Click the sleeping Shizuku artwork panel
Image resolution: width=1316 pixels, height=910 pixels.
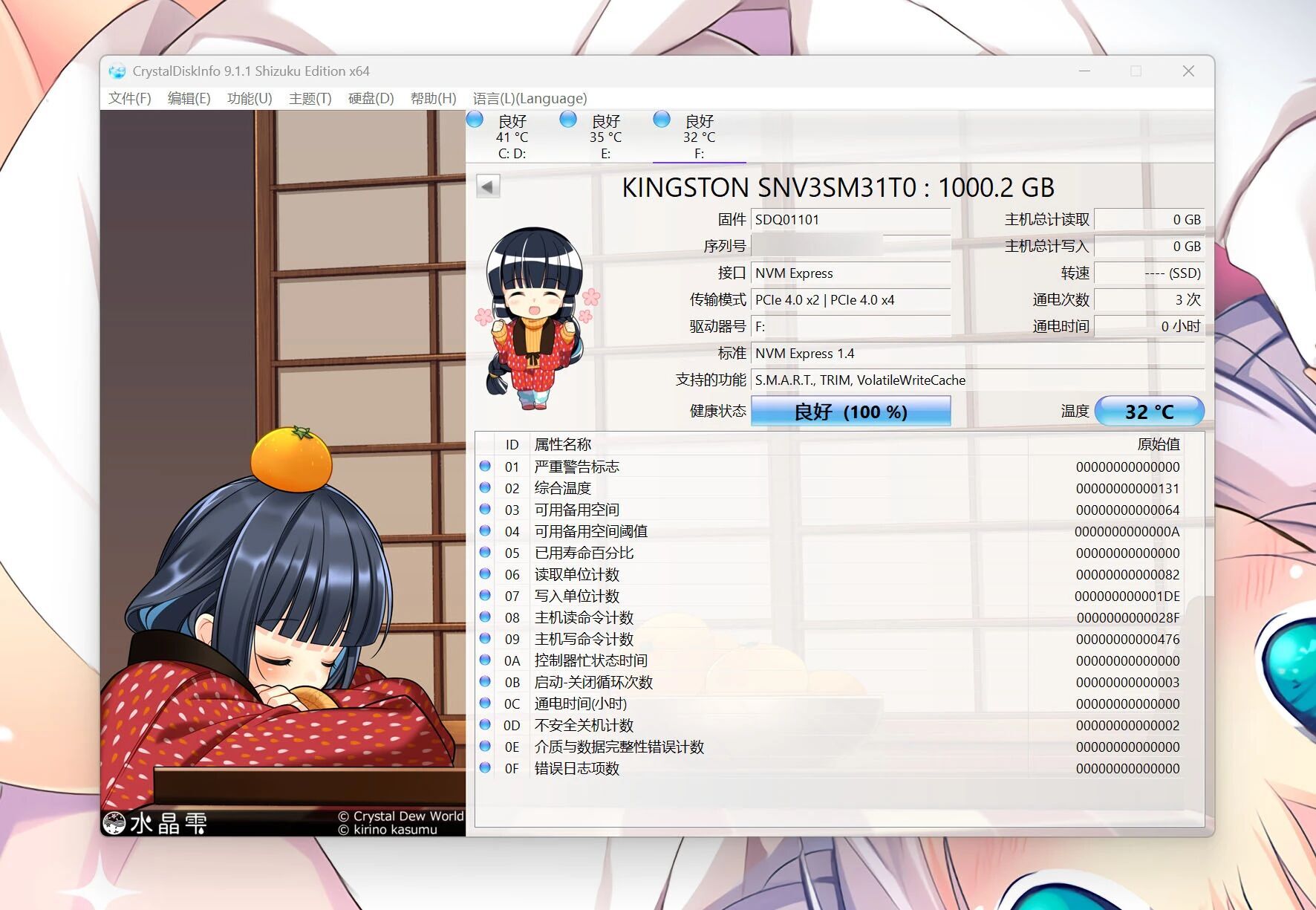(283, 472)
